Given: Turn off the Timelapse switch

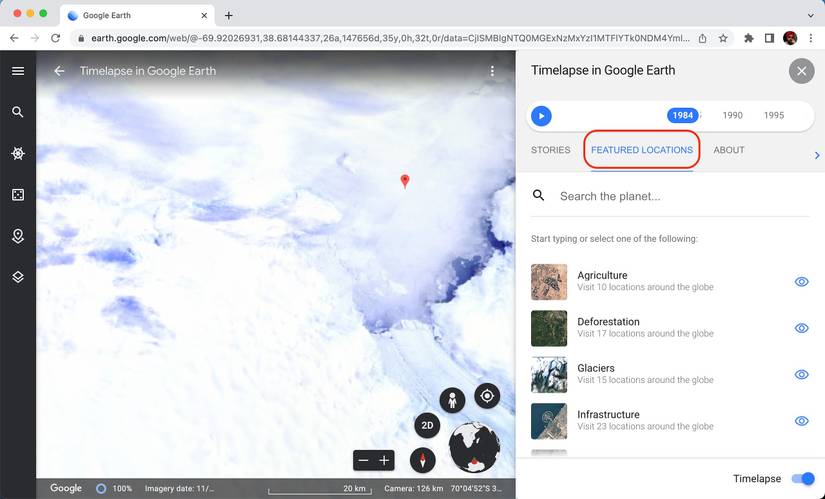Looking at the screenshot, I should point(803,478).
